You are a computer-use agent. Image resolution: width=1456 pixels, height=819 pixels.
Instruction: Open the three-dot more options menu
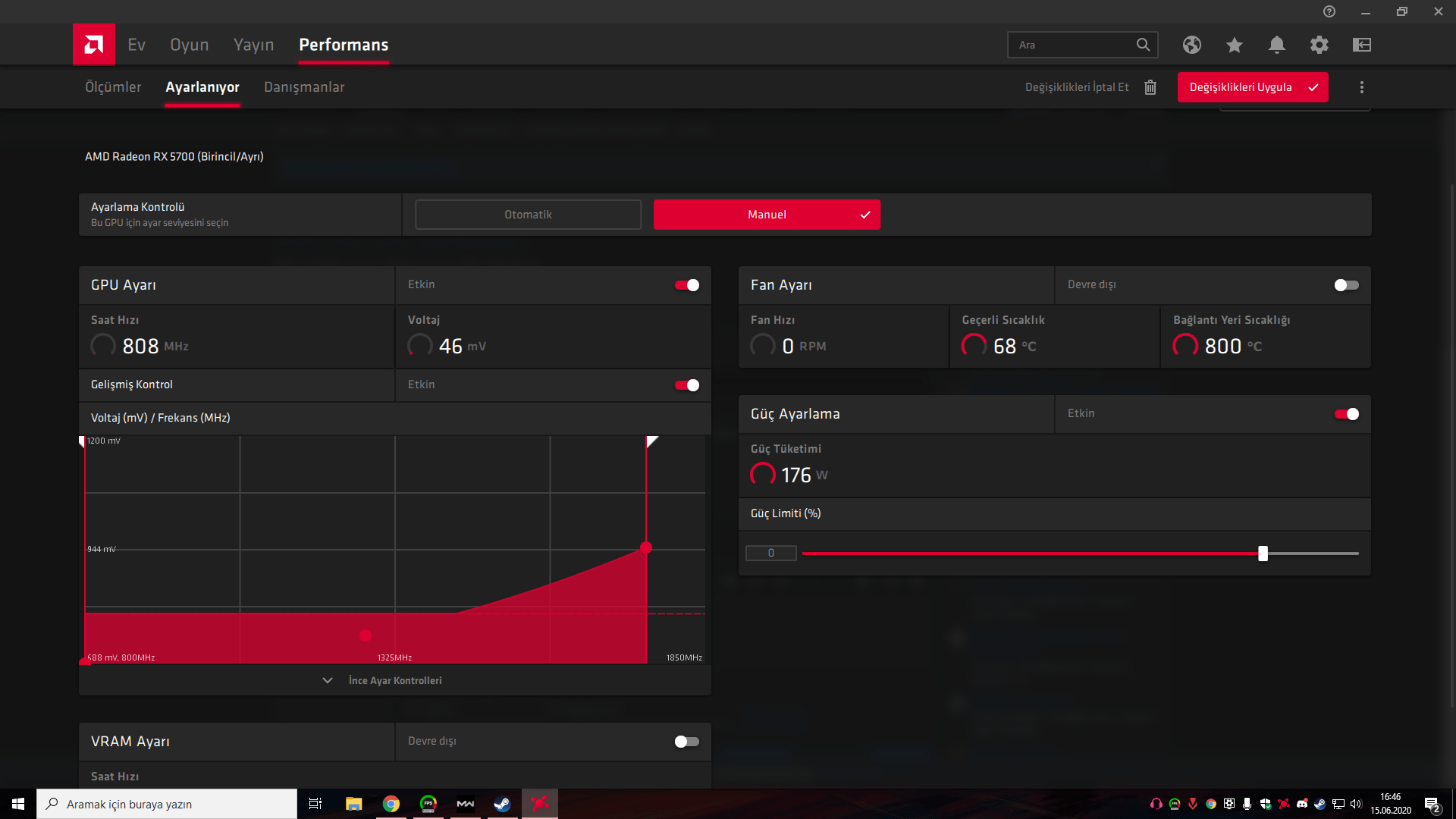click(x=1361, y=87)
